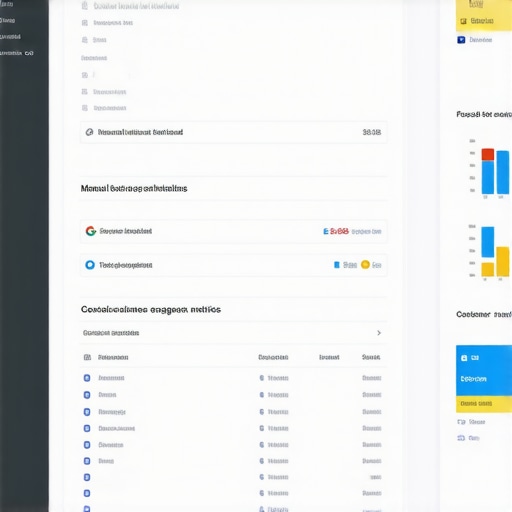Click the tall blue bar in the lower chart

pos(488,242)
